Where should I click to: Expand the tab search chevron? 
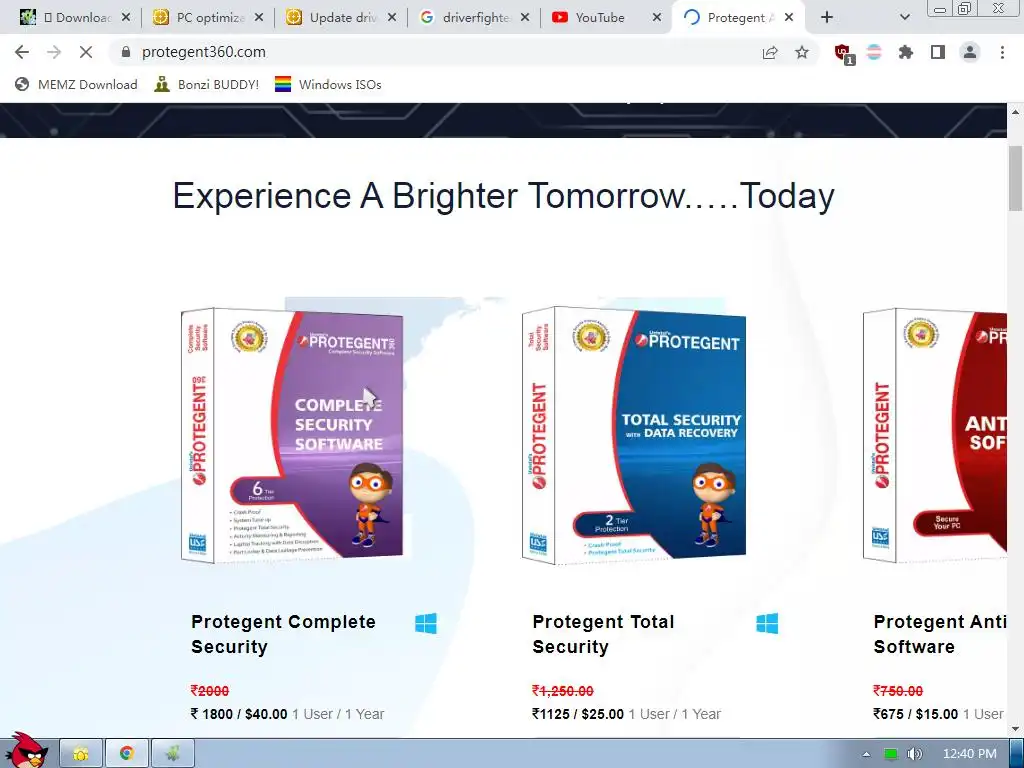tap(904, 18)
